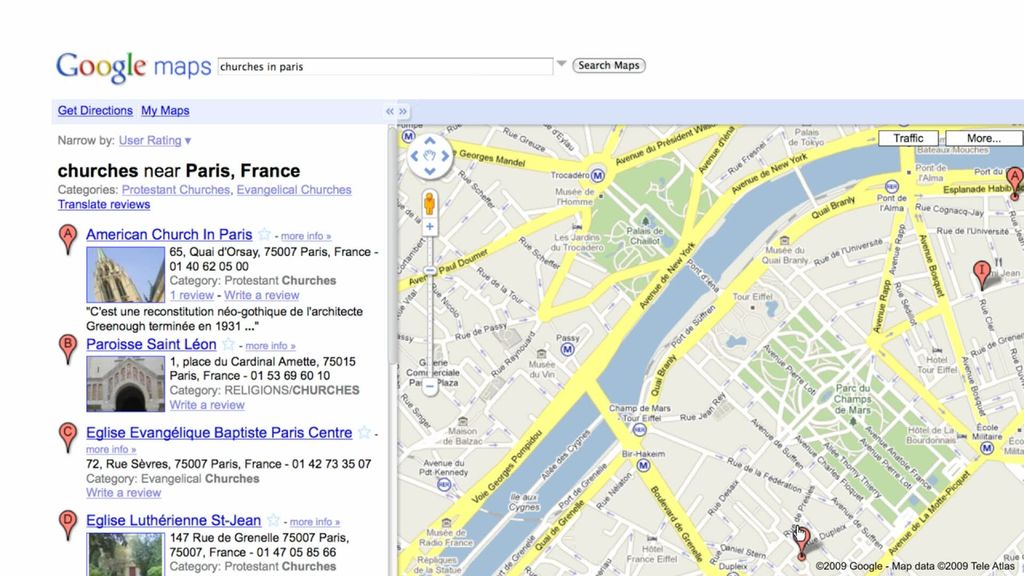This screenshot has height=576, width=1024.
Task: Write a review for Eglise Evangélique Baptiste
Action: pos(123,493)
